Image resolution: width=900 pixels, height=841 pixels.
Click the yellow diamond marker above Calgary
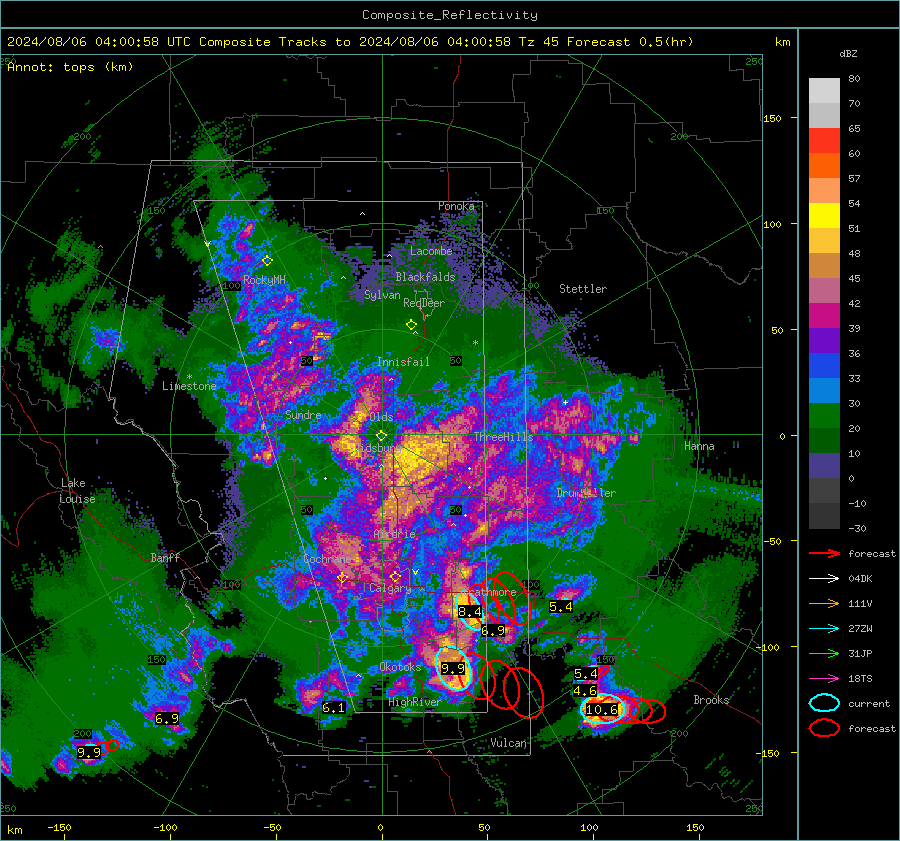pyautogui.click(x=395, y=576)
